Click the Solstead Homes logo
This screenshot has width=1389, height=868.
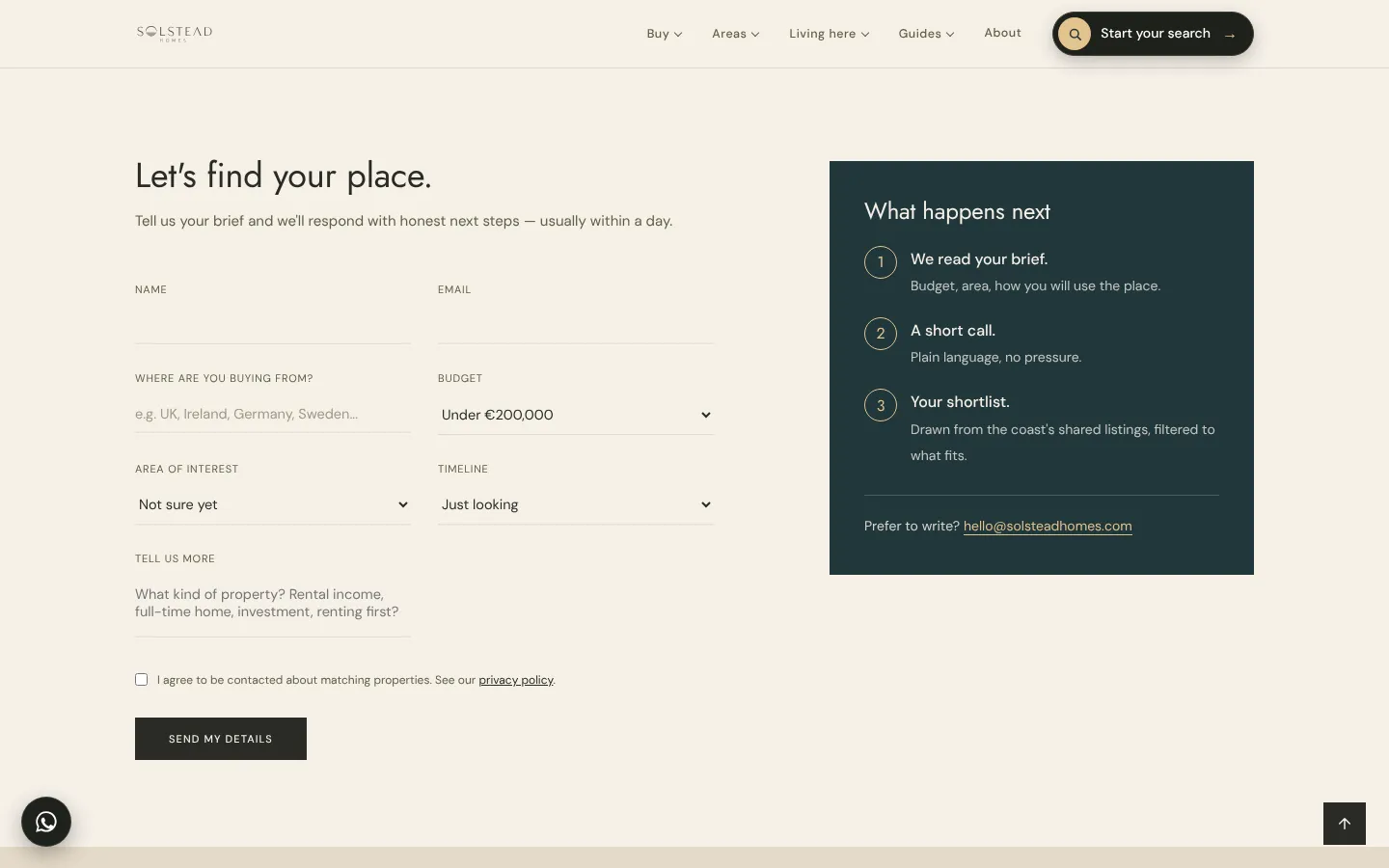coord(175,34)
